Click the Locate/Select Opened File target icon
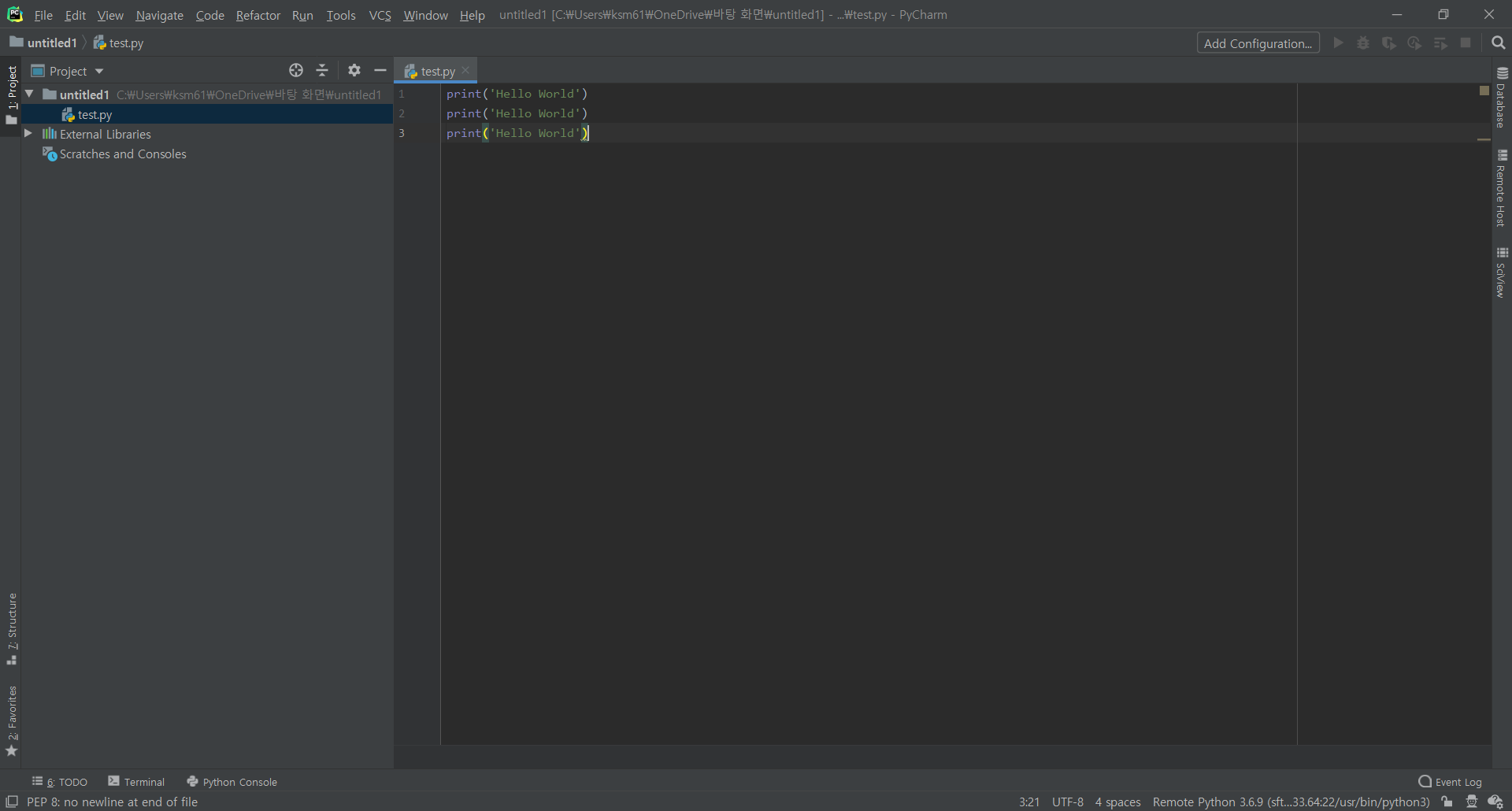Viewport: 1512px width, 811px height. [296, 71]
